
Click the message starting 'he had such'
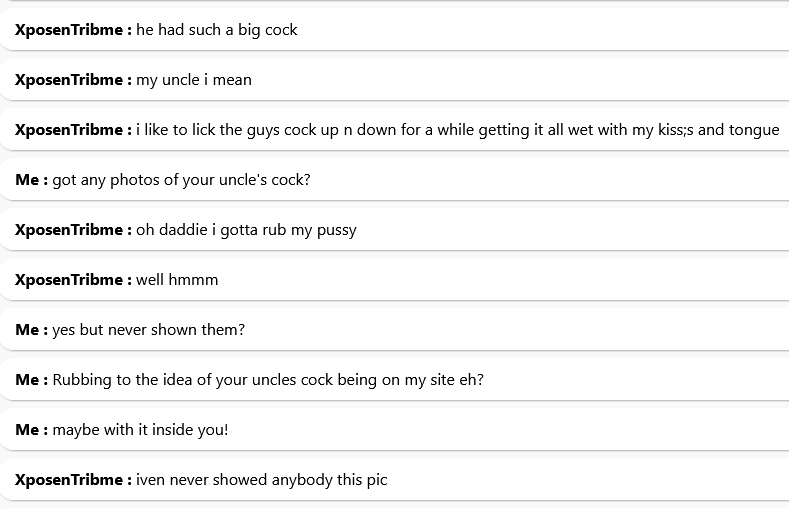(x=216, y=30)
